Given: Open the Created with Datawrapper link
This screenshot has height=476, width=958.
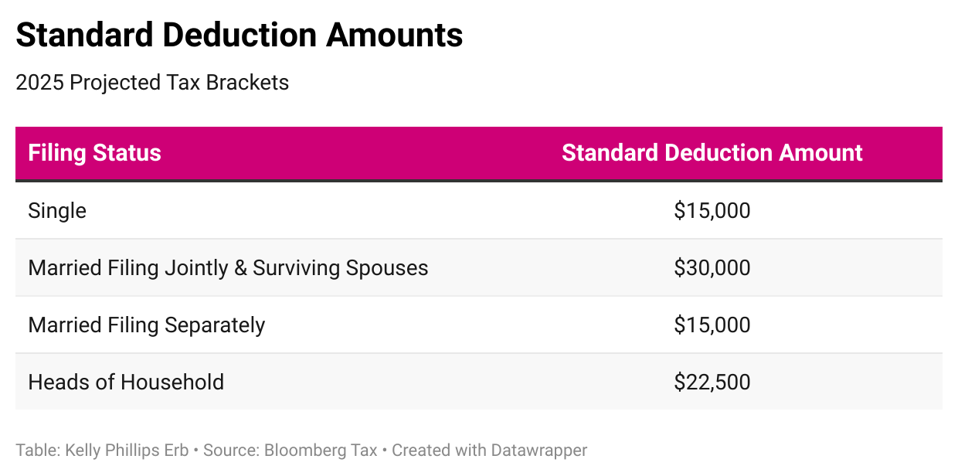Looking at the screenshot, I should pos(489,450).
